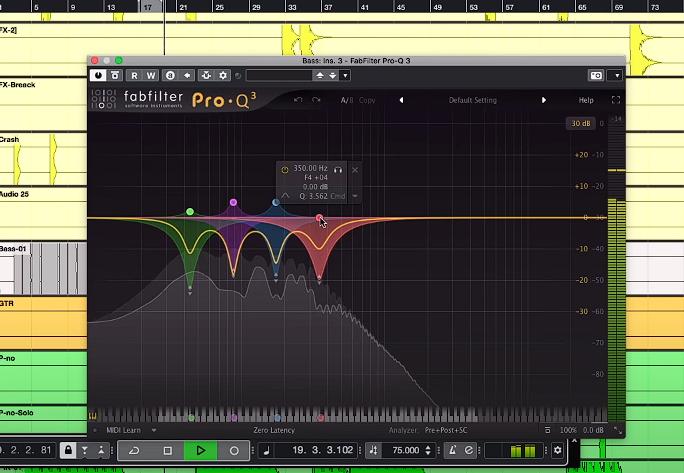This screenshot has width=684, height=473.
Task: Go to previous preset left arrow
Action: [x=401, y=100]
